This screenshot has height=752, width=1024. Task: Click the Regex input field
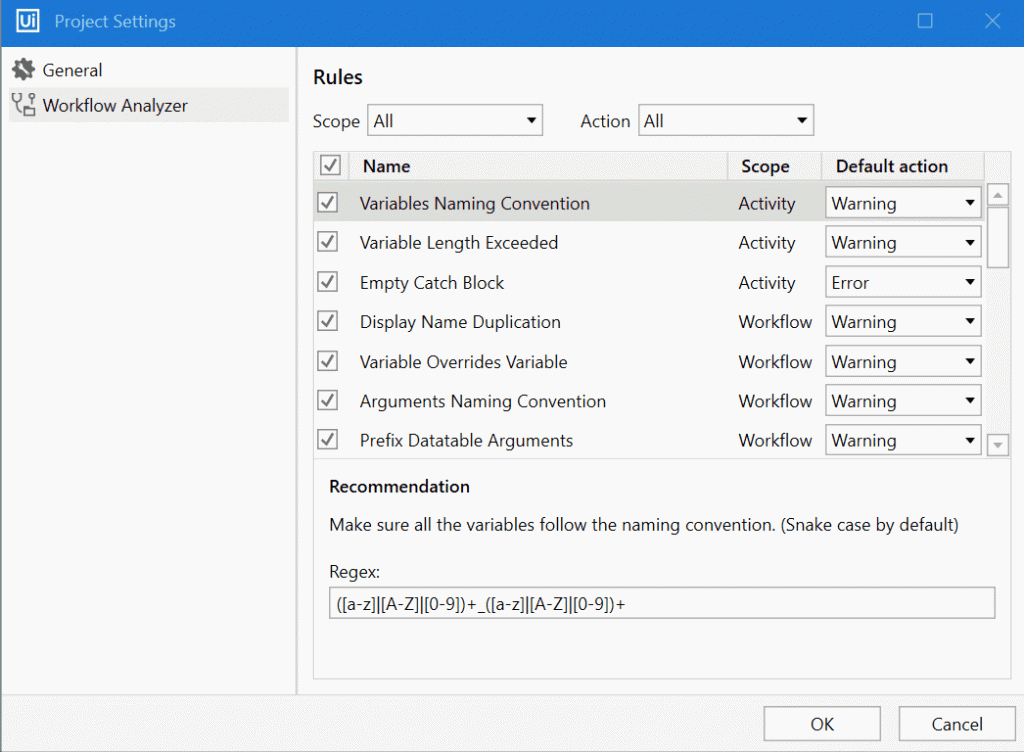coord(662,603)
